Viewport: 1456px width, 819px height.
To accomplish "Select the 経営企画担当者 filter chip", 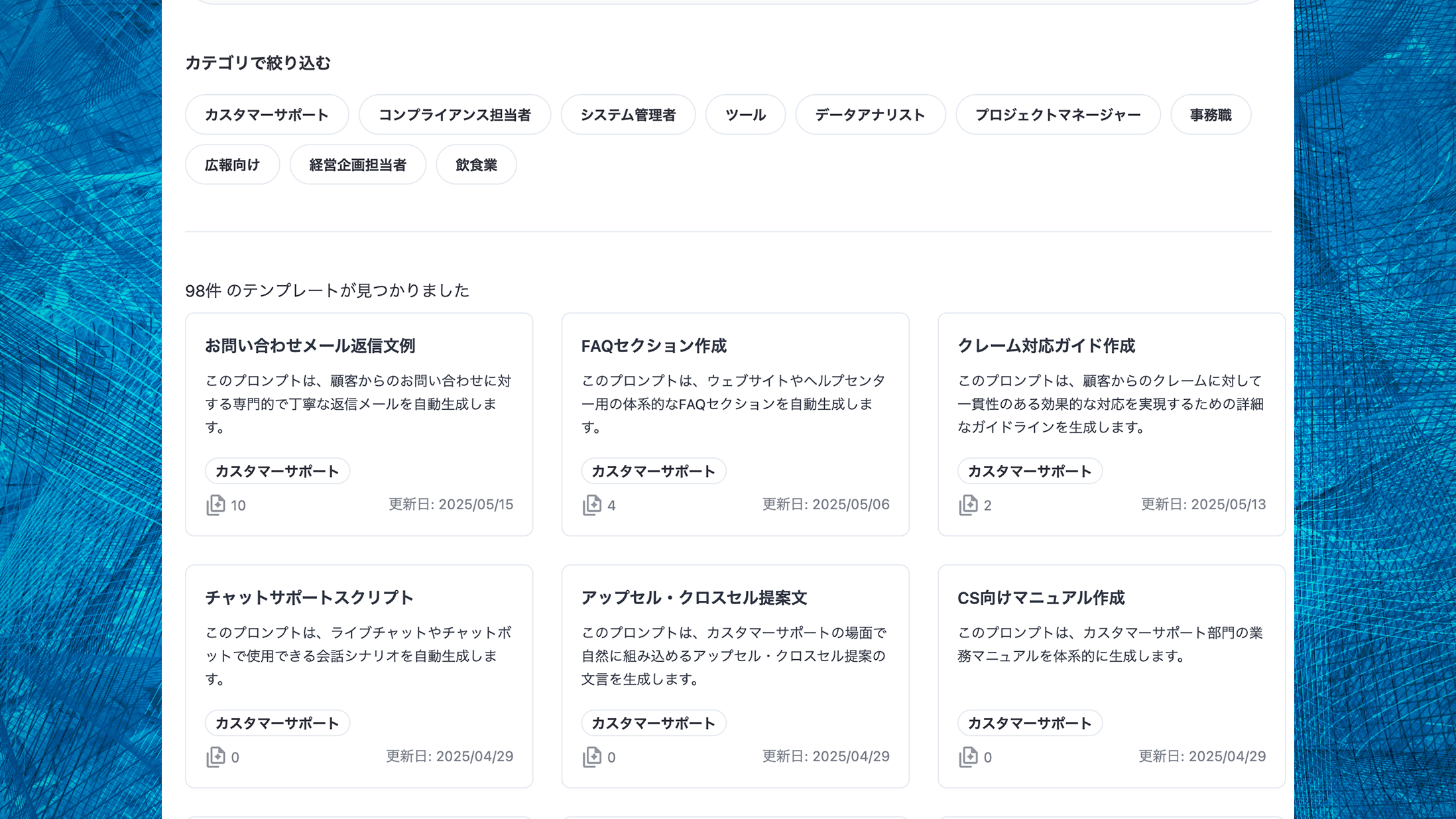I will click(x=358, y=164).
